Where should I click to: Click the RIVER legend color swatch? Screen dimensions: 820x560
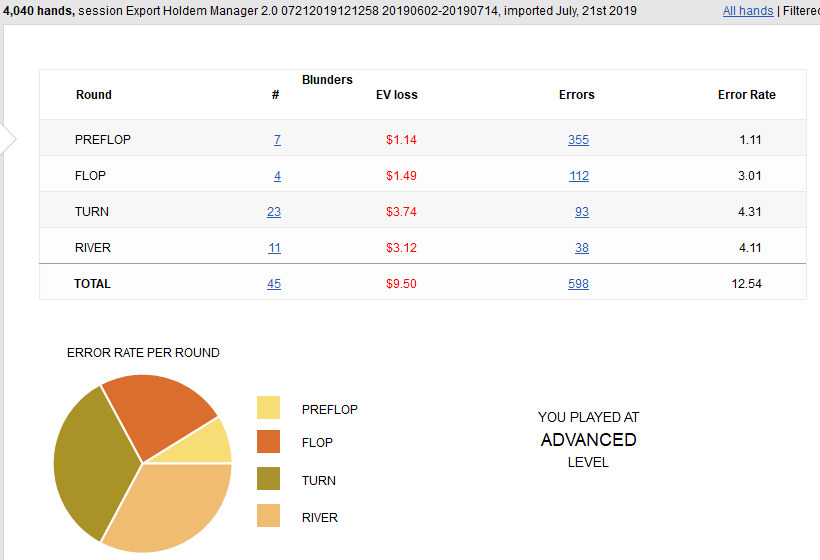268,516
